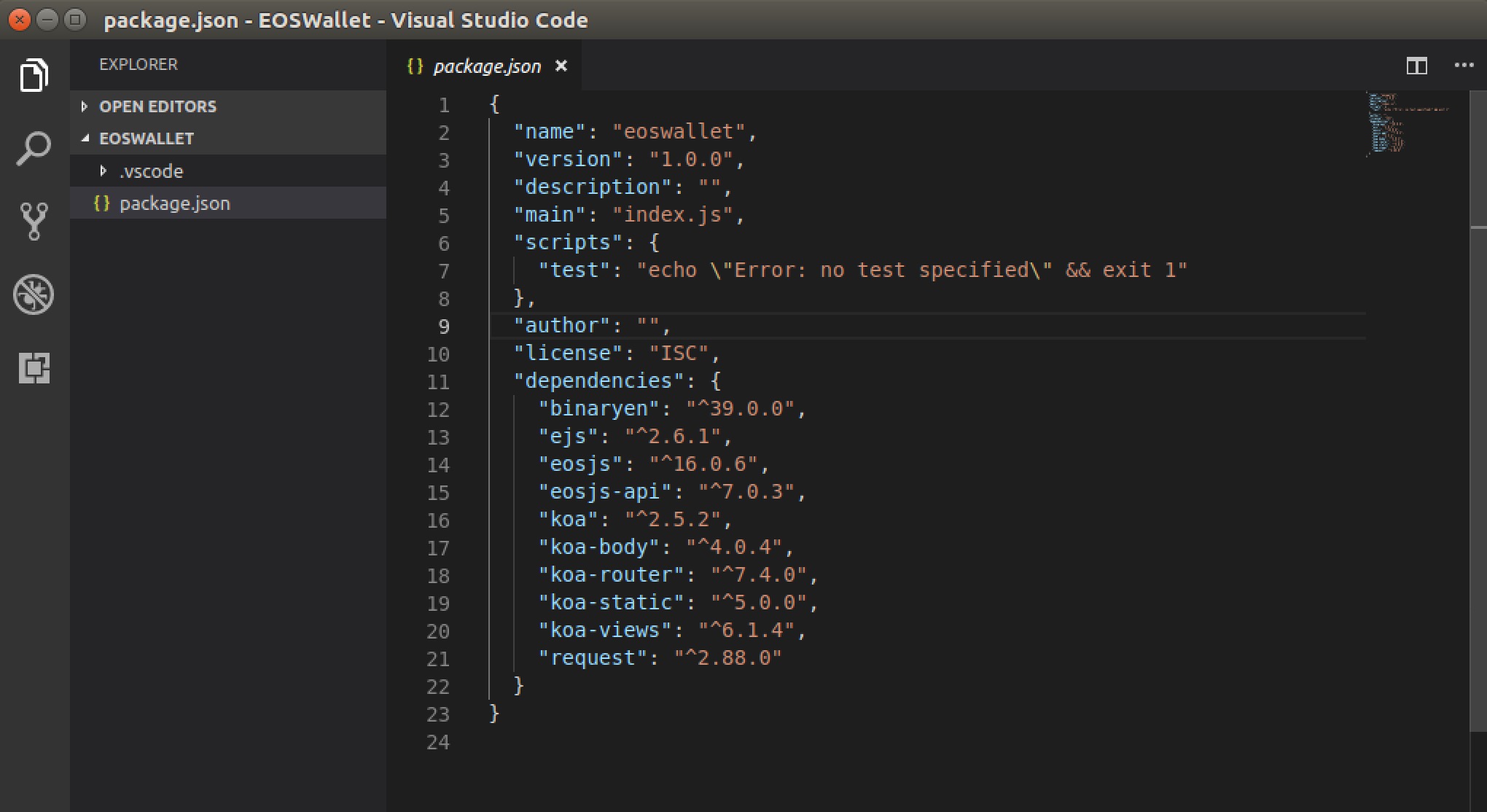
Task: Click the "scripts" key
Action: pyautogui.click(x=568, y=243)
